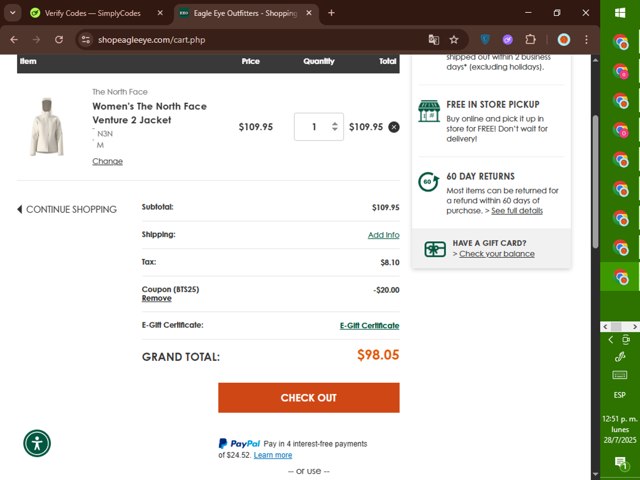This screenshot has width=640, height=480.
Task: Click the taskbar clock showing 12:51 p. m.
Action: point(620,429)
